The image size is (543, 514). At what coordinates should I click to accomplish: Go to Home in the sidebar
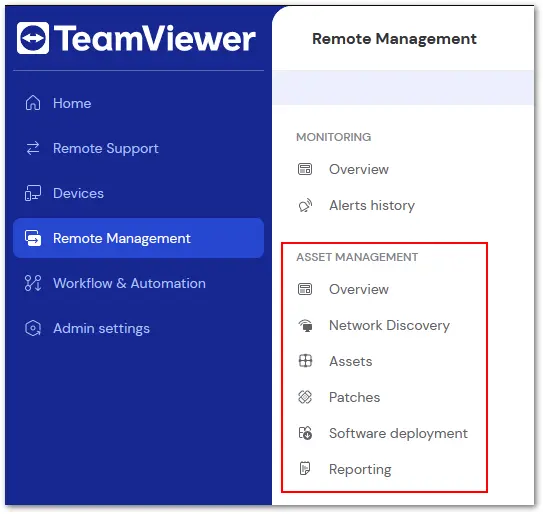point(72,103)
